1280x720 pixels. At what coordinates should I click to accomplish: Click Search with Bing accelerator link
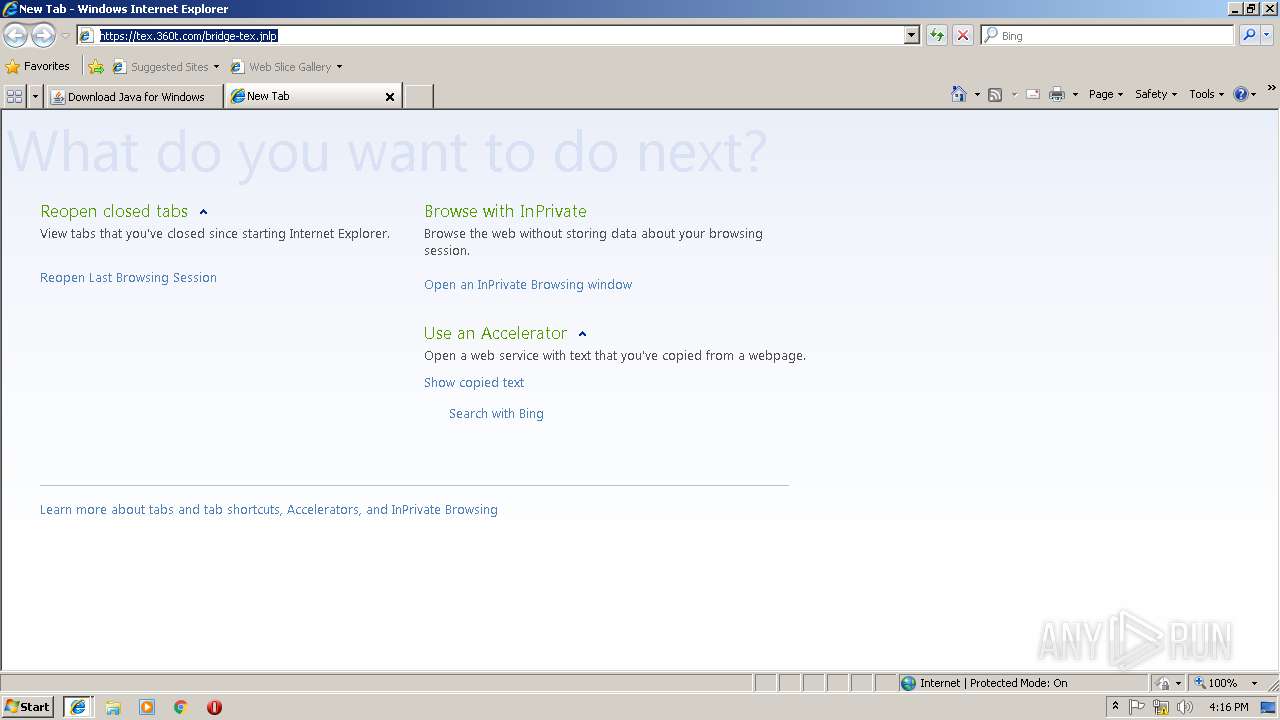coord(496,414)
